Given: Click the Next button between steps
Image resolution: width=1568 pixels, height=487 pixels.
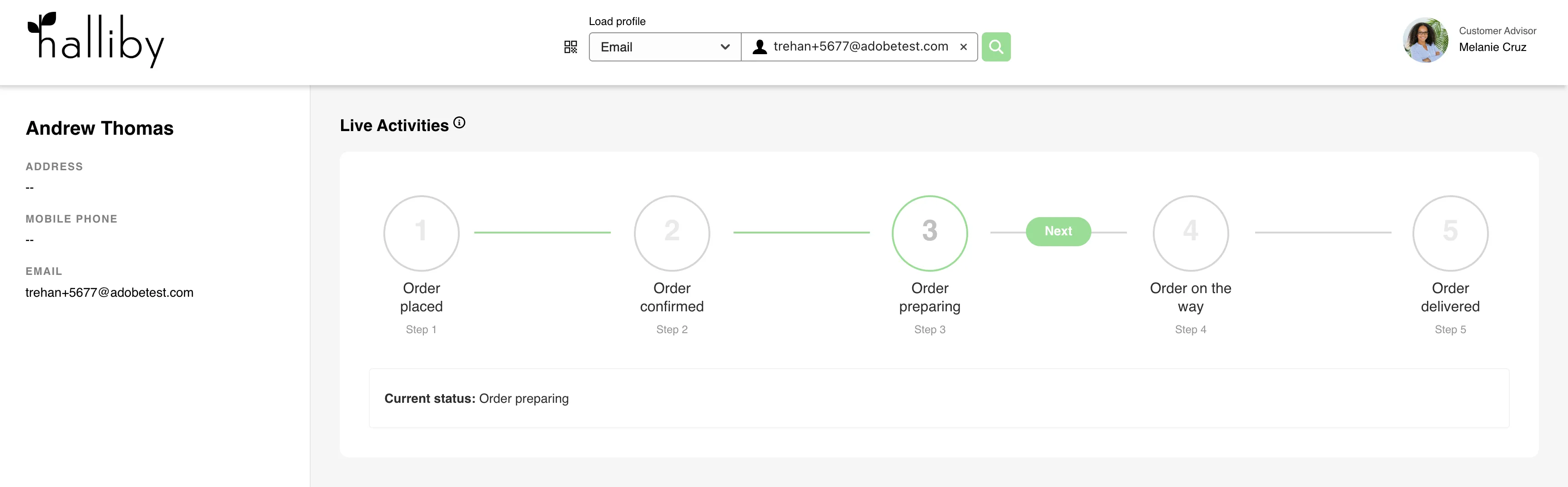Looking at the screenshot, I should pos(1058,232).
